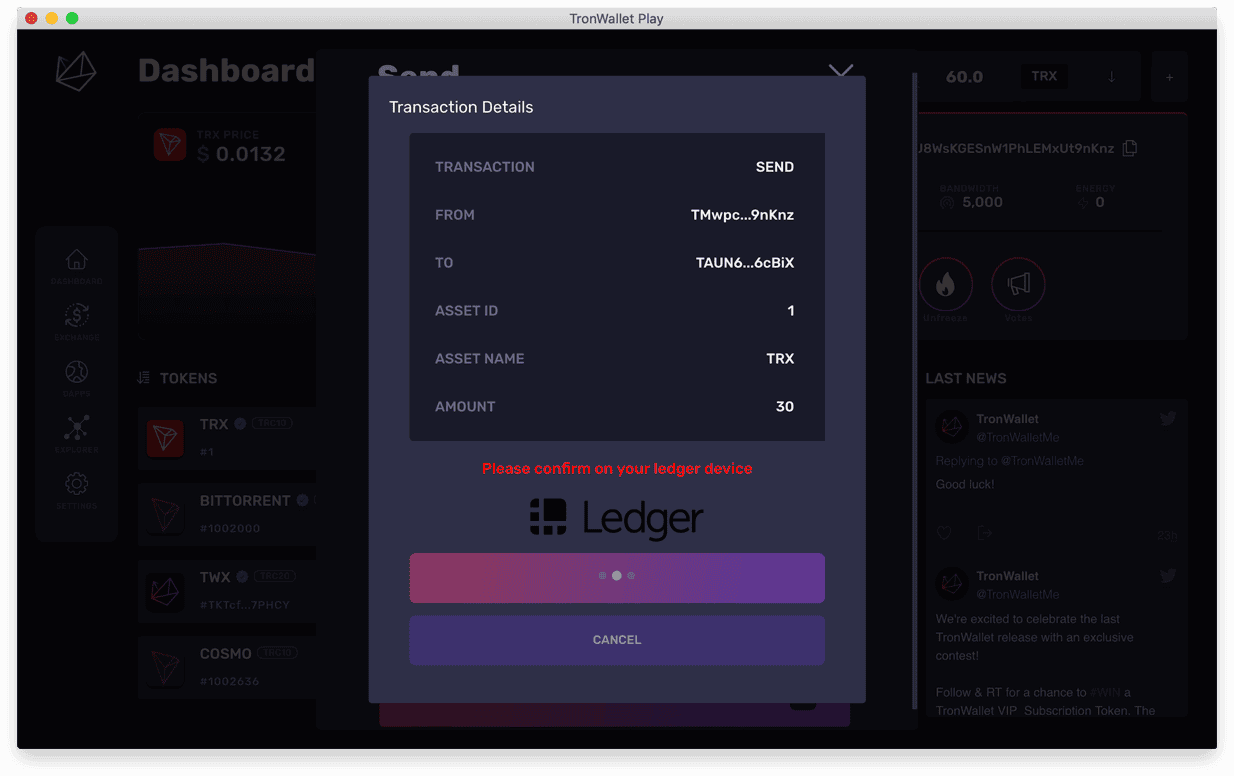This screenshot has height=776, width=1234.
Task: Select the TWX token icon
Action: click(165, 591)
